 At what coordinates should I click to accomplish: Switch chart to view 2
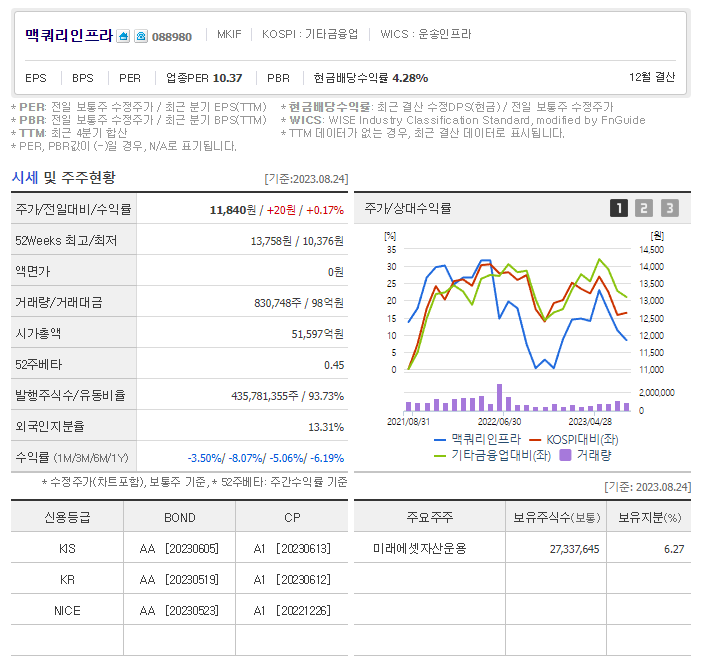(x=644, y=208)
